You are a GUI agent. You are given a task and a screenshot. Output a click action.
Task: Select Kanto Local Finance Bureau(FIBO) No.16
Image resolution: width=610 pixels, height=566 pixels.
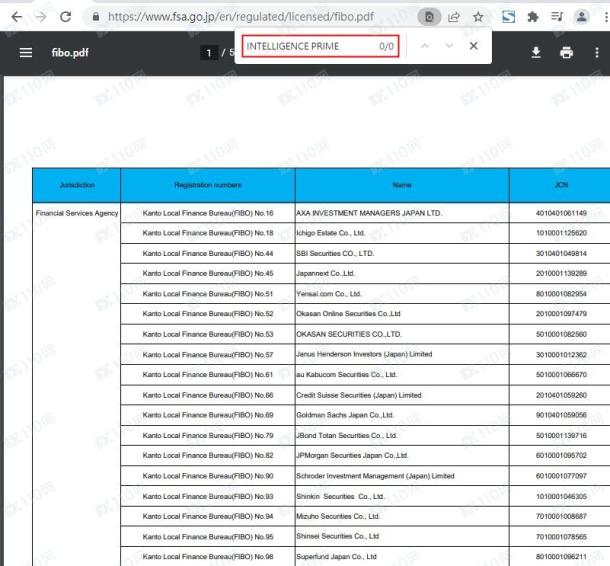coord(208,213)
